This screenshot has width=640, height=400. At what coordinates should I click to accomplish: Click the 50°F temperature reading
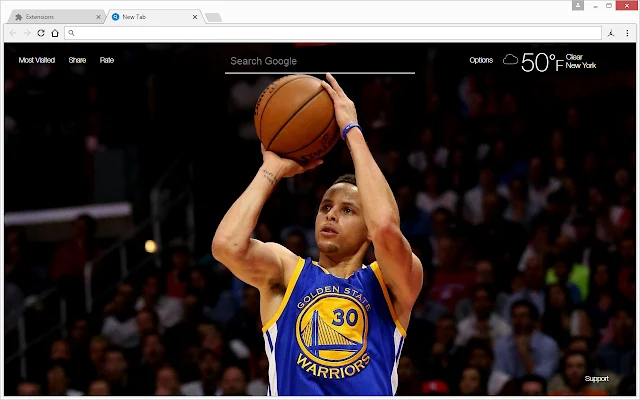542,62
